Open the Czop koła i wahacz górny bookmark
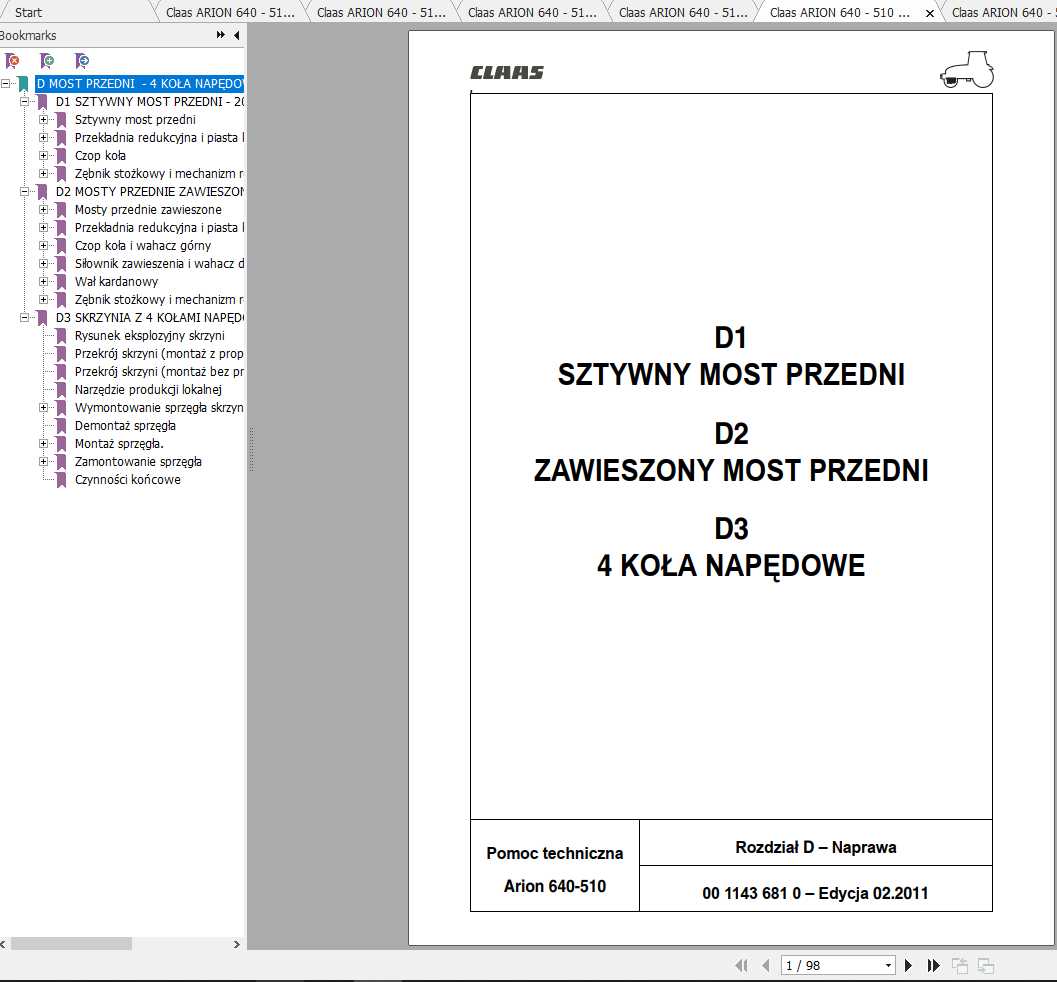The image size is (1057, 982). click(142, 245)
